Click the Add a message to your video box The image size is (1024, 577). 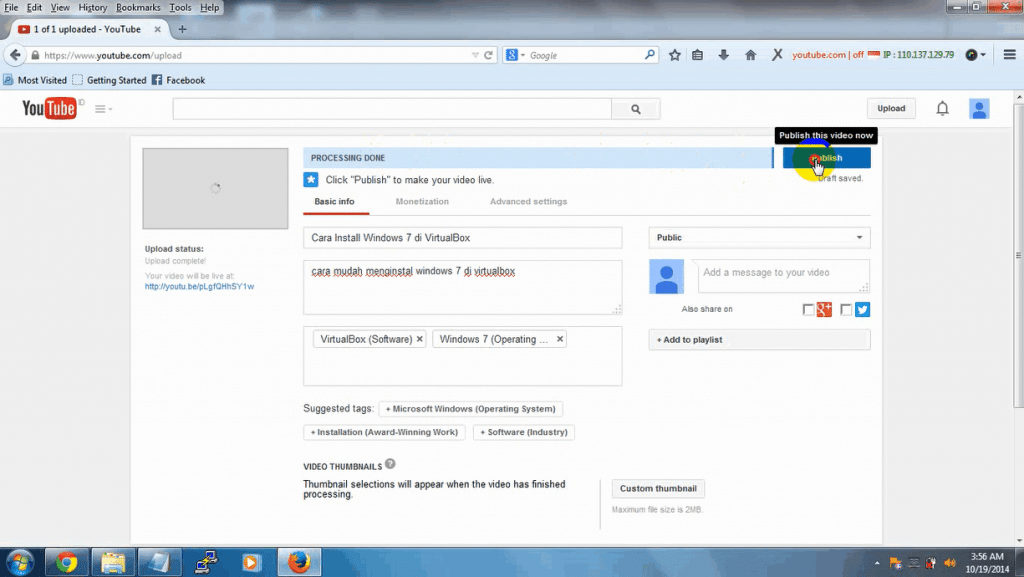click(783, 276)
